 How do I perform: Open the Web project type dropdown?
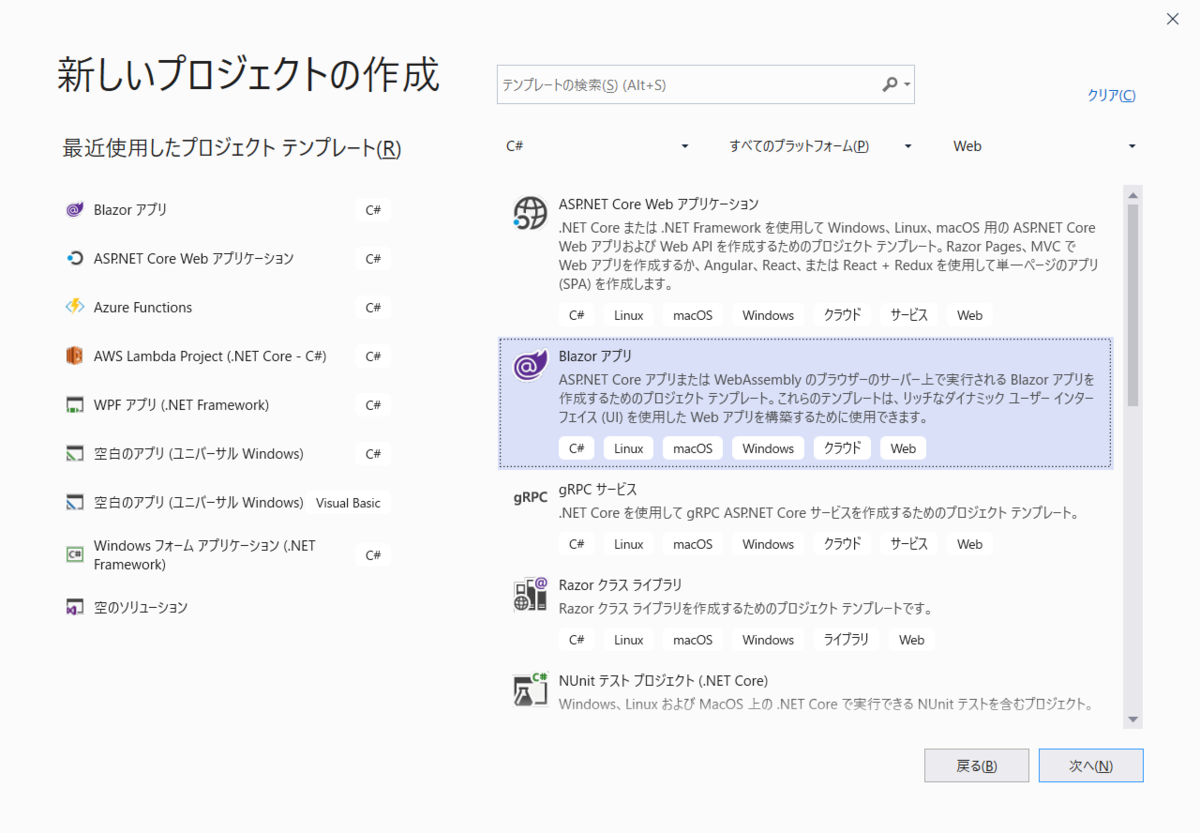coord(1044,146)
